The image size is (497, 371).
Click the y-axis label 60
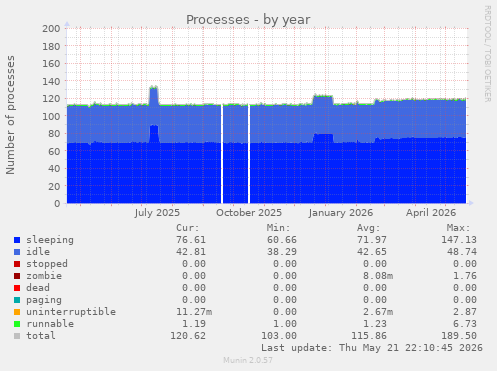click(x=54, y=151)
